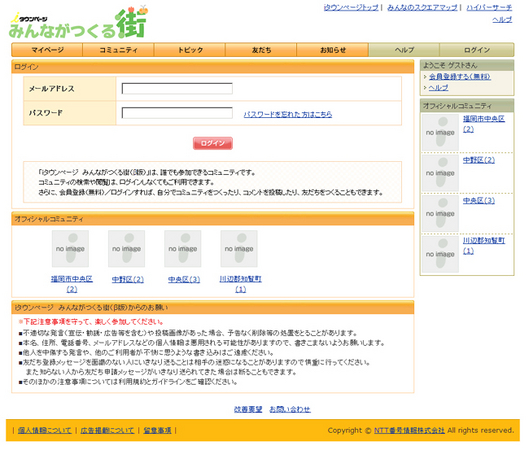Open the forgot password link
The width and height of the screenshot is (529, 450).
(x=288, y=114)
